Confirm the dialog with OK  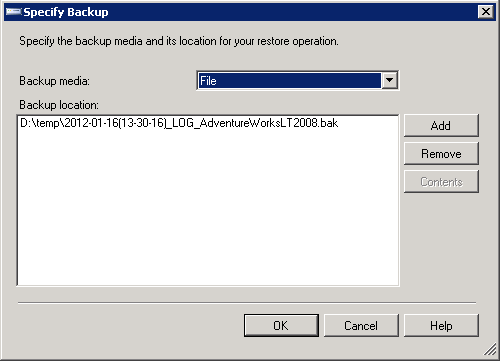(x=281, y=325)
